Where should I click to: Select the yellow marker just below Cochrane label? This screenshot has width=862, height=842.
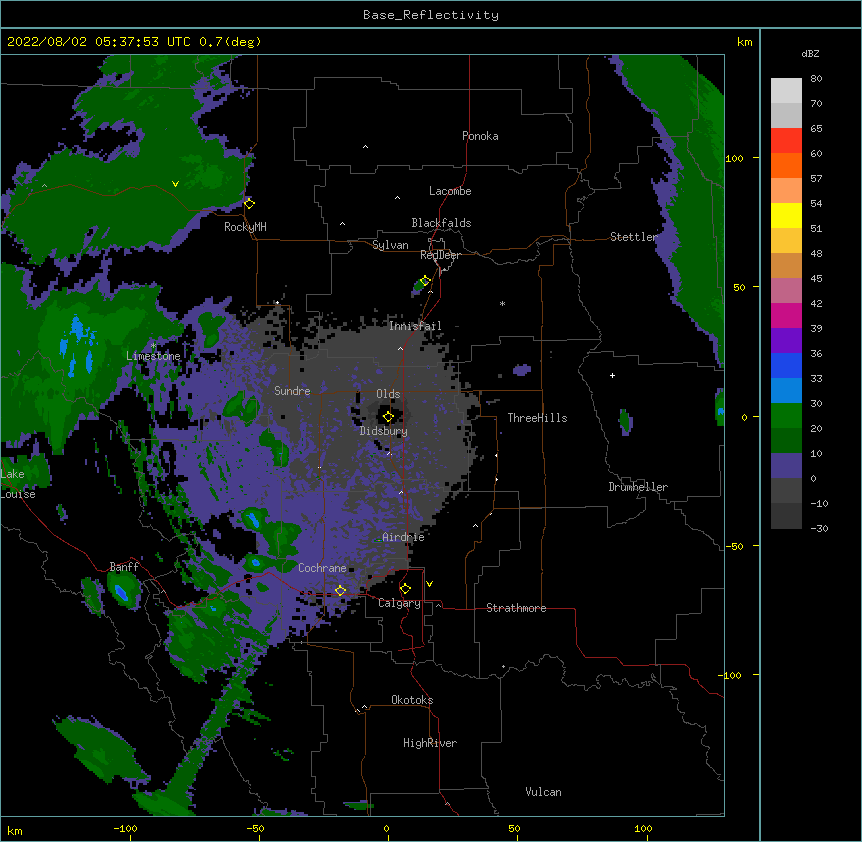tap(340, 590)
